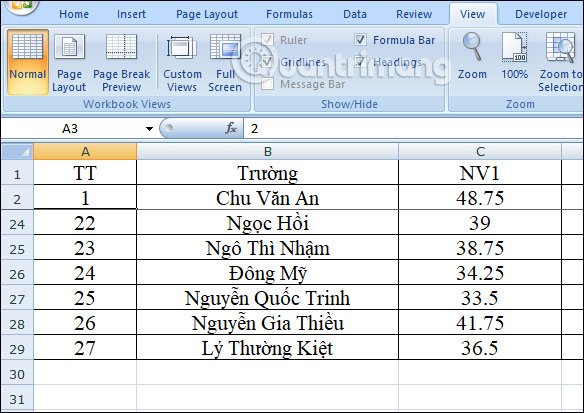Click the Name Box showing A3
Screen dimensions: 584x413
pyautogui.click(x=71, y=129)
